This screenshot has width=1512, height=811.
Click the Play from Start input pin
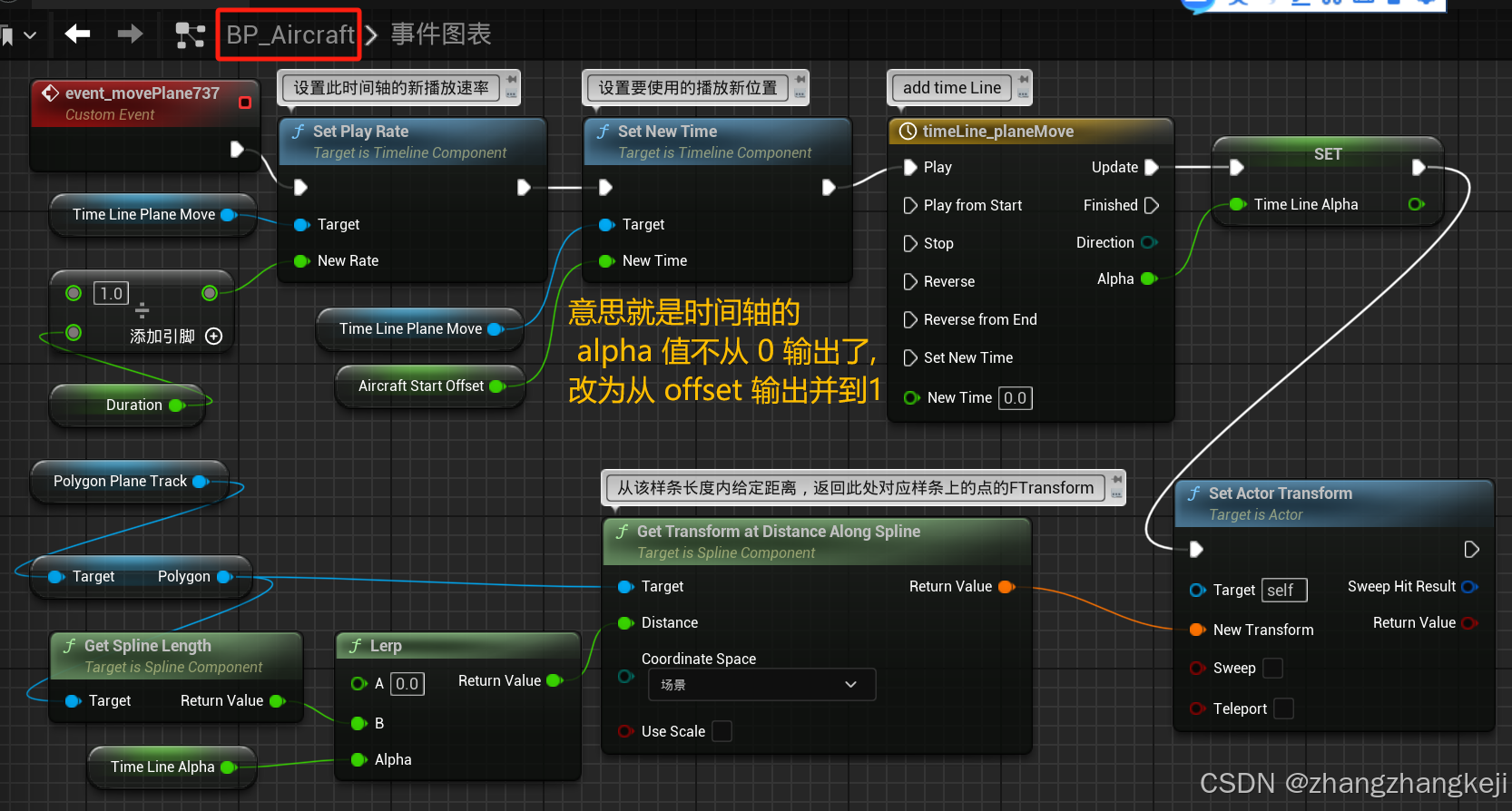pos(910,205)
